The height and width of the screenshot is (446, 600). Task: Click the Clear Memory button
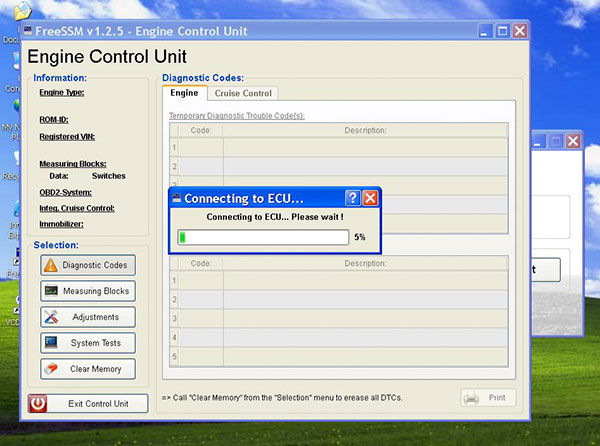click(x=88, y=369)
